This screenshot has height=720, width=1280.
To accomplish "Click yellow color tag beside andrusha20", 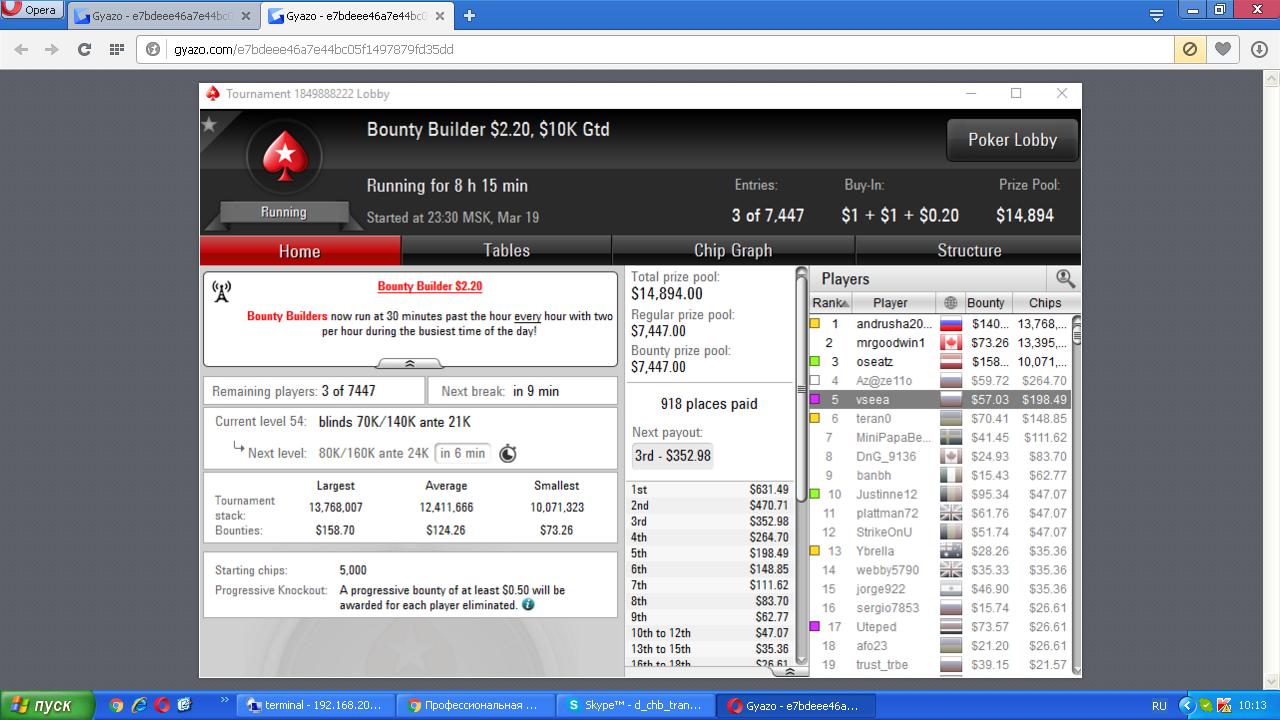I will [x=815, y=324].
